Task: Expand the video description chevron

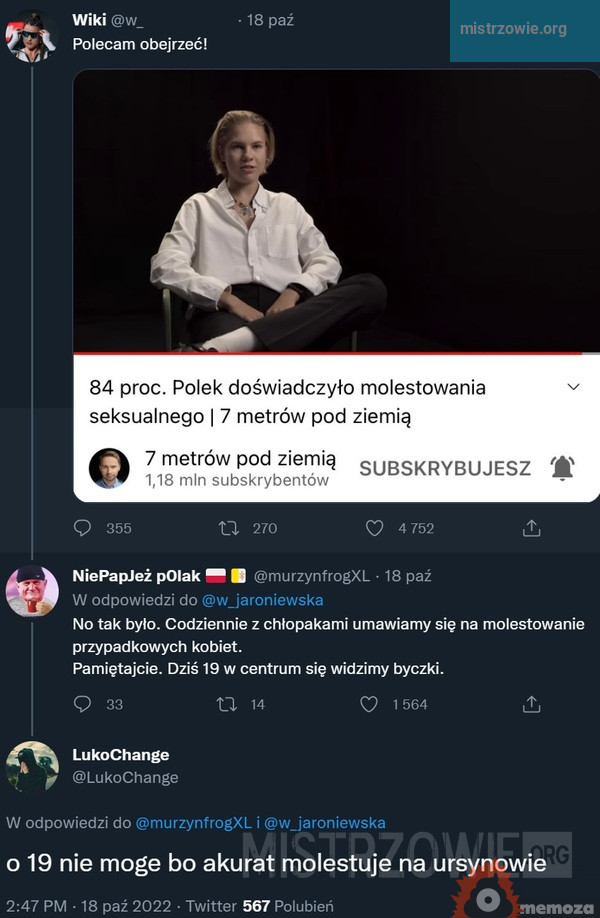Action: pyautogui.click(x=573, y=387)
